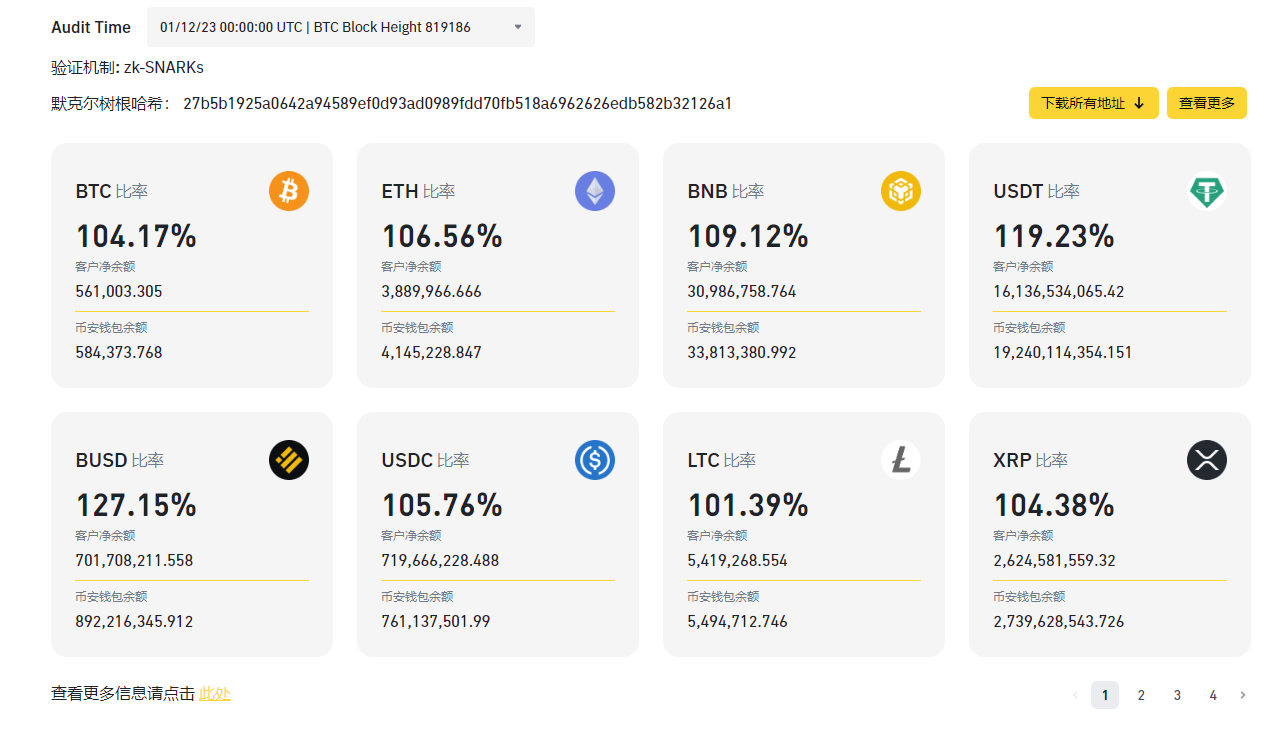Viewport: 1285px width, 756px height.
Task: Click the BUSD black coin icon
Action: tap(289, 460)
